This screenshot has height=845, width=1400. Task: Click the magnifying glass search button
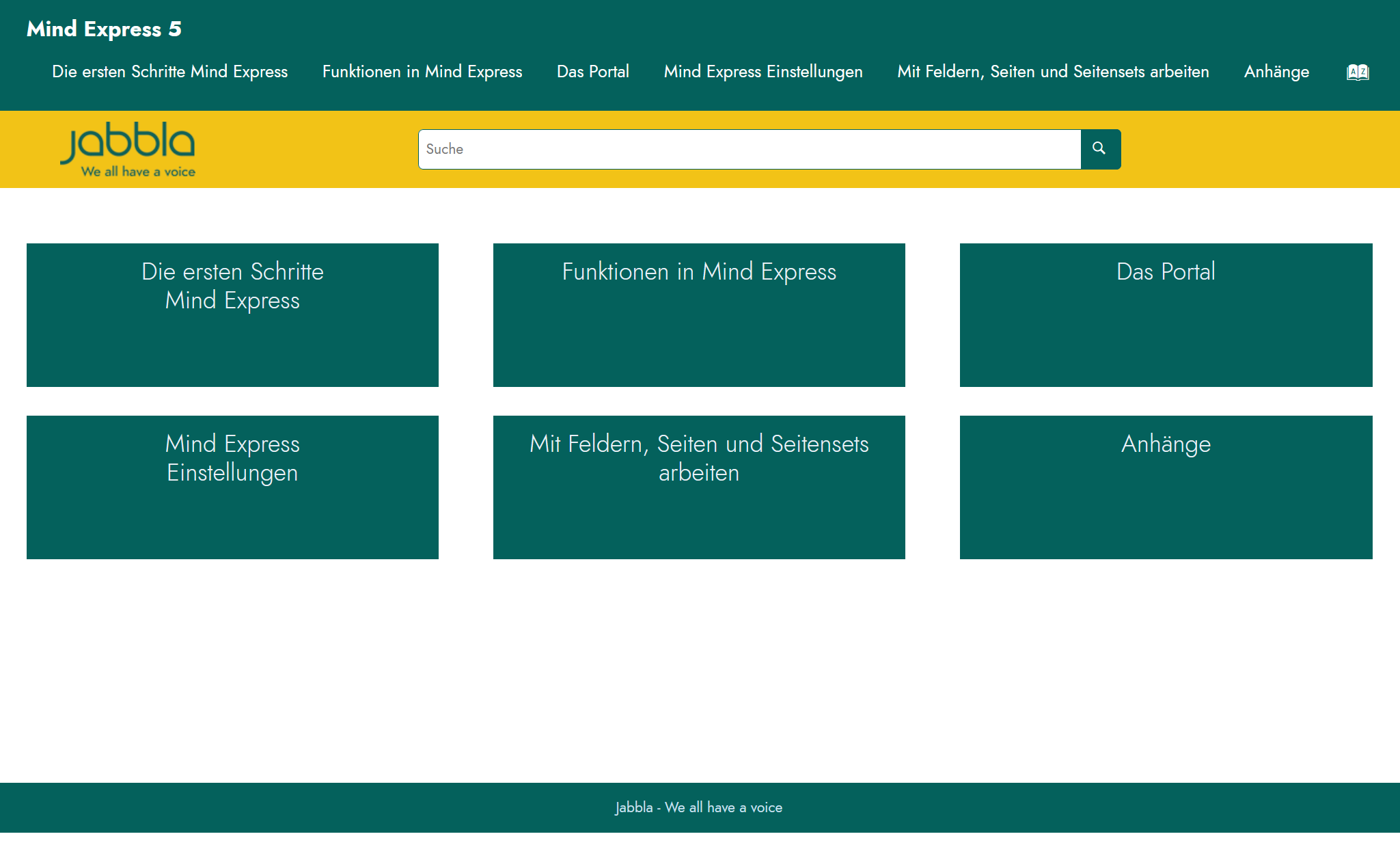pyautogui.click(x=1100, y=149)
